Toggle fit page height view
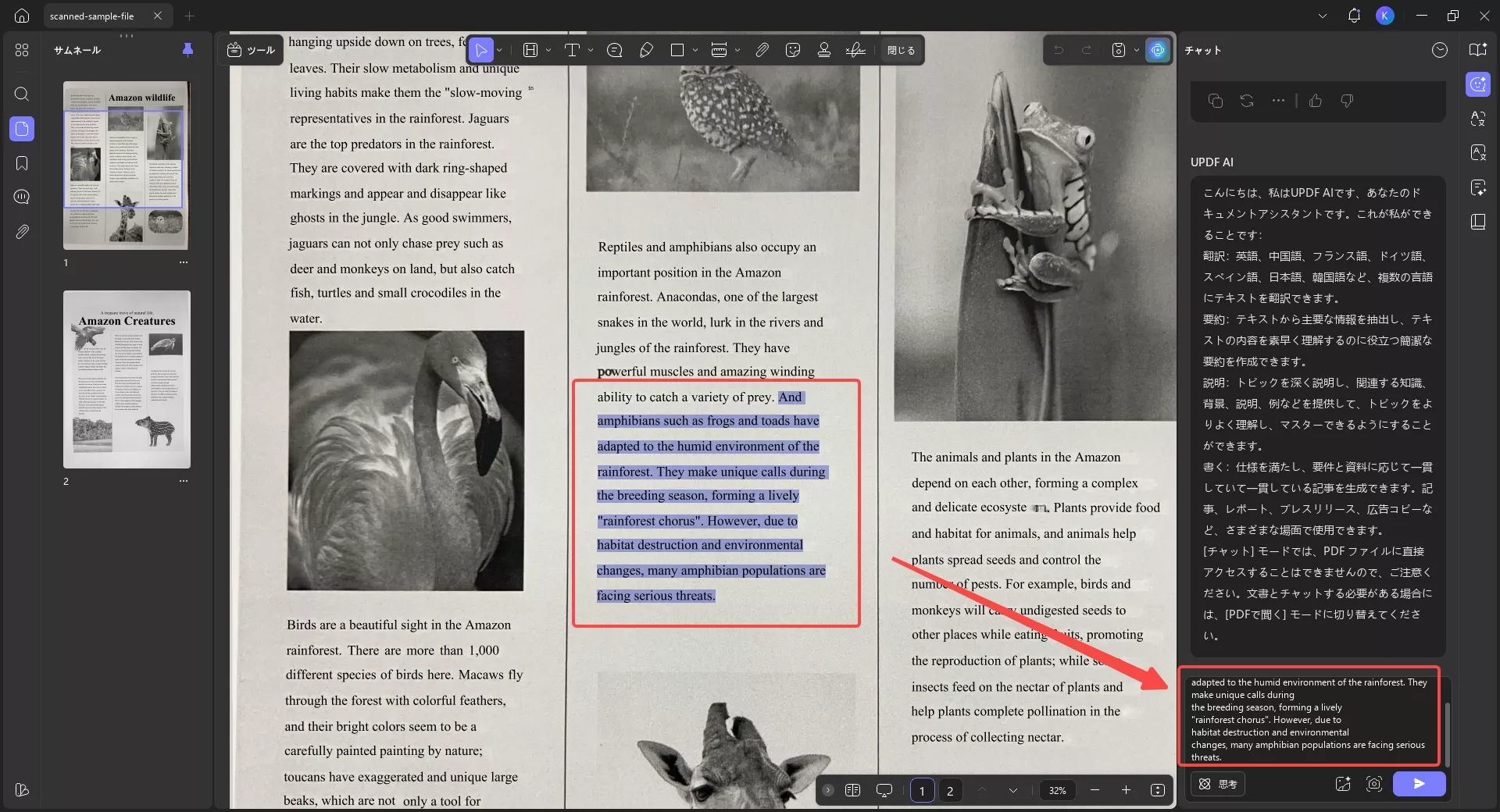Image resolution: width=1500 pixels, height=812 pixels. (1158, 790)
